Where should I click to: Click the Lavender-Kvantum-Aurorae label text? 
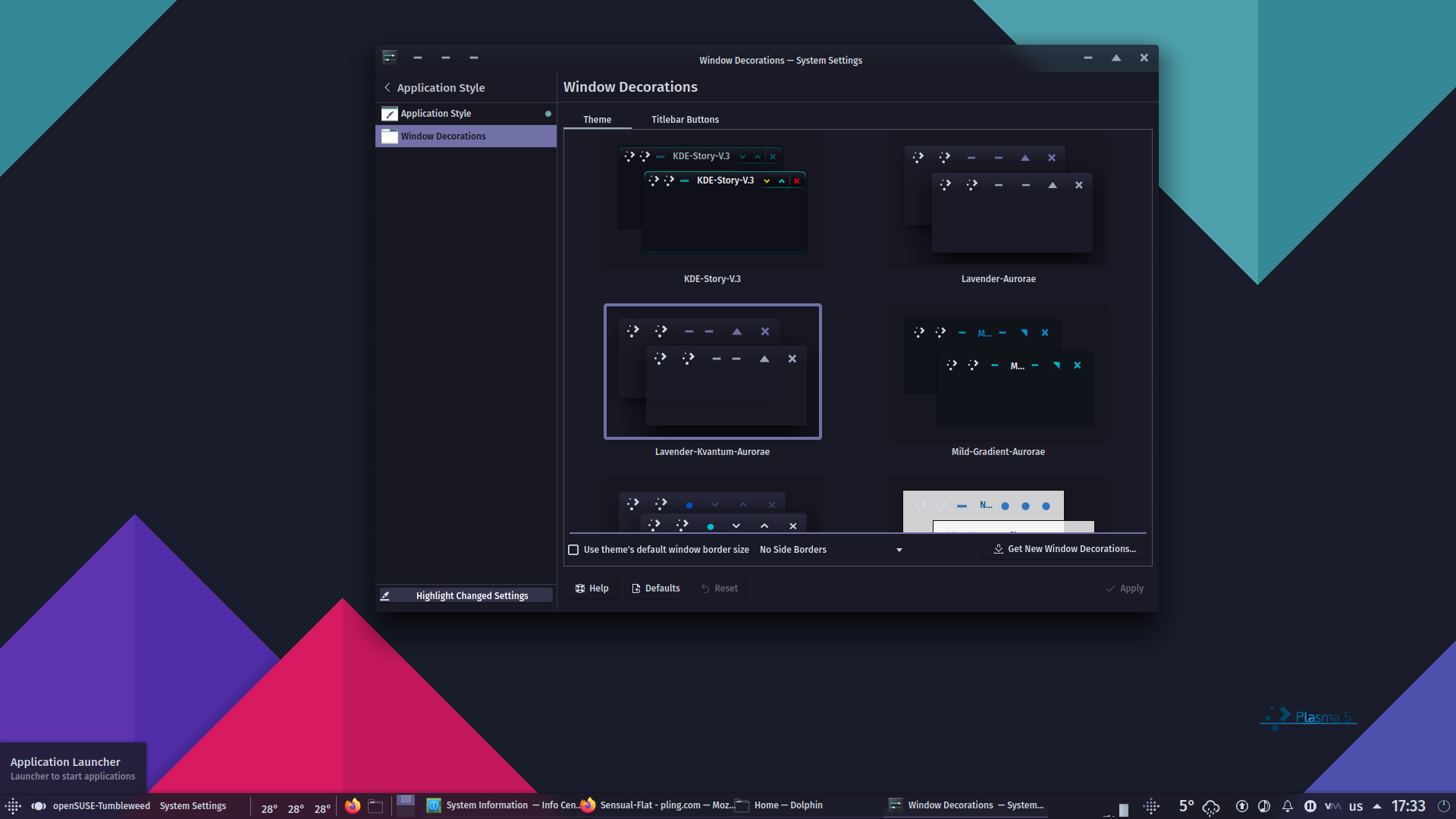point(712,452)
